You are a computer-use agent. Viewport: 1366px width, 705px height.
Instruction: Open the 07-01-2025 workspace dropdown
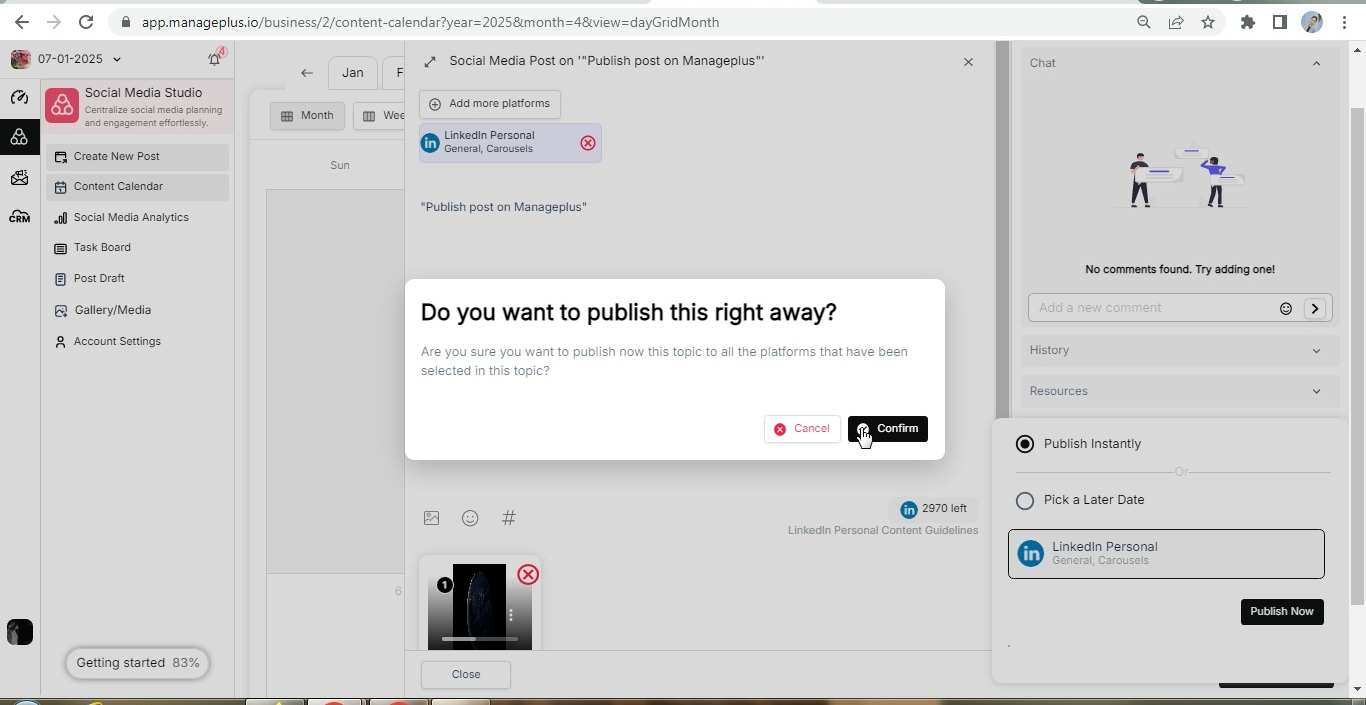(80, 59)
